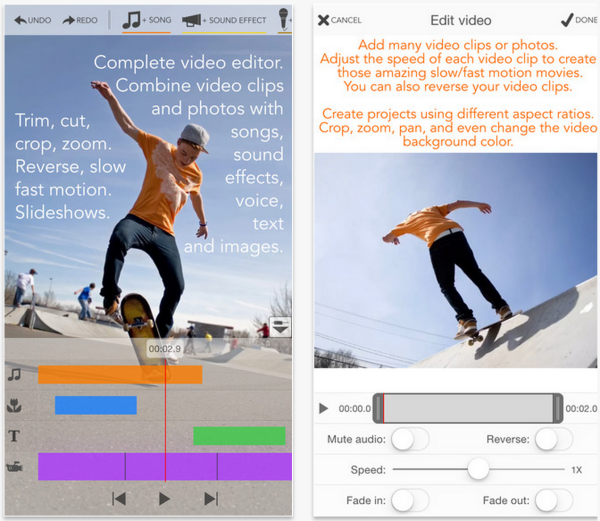Play the clip in Edit video screen
The width and height of the screenshot is (600, 521).
coord(323,409)
